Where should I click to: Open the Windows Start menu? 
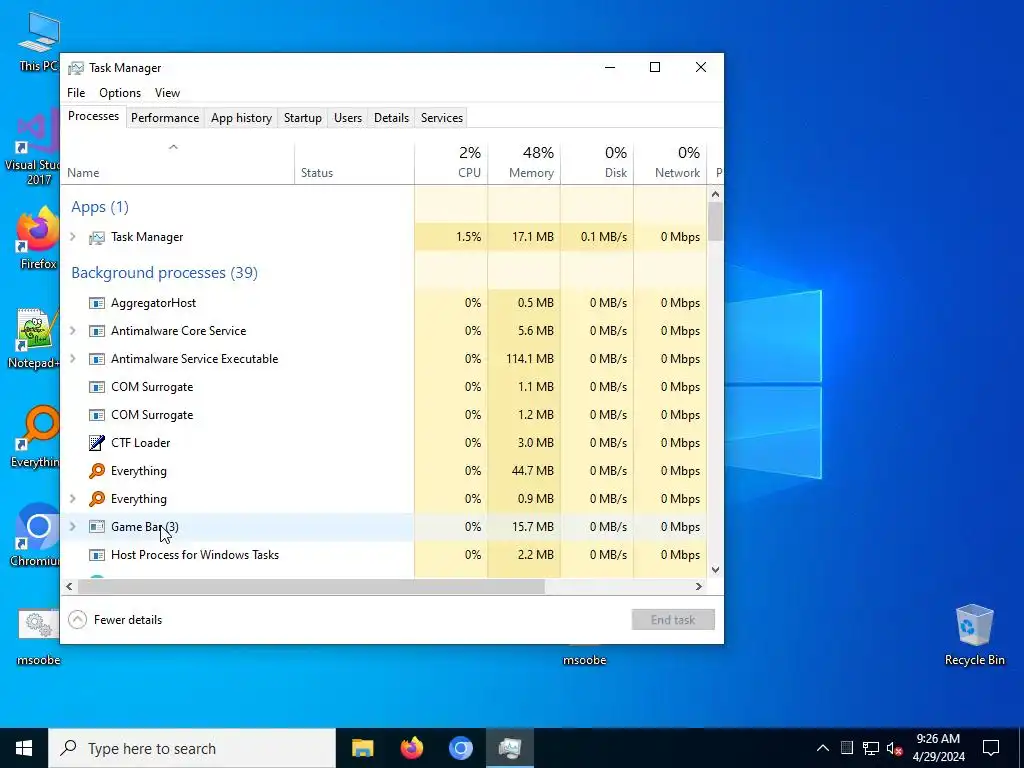(24, 748)
